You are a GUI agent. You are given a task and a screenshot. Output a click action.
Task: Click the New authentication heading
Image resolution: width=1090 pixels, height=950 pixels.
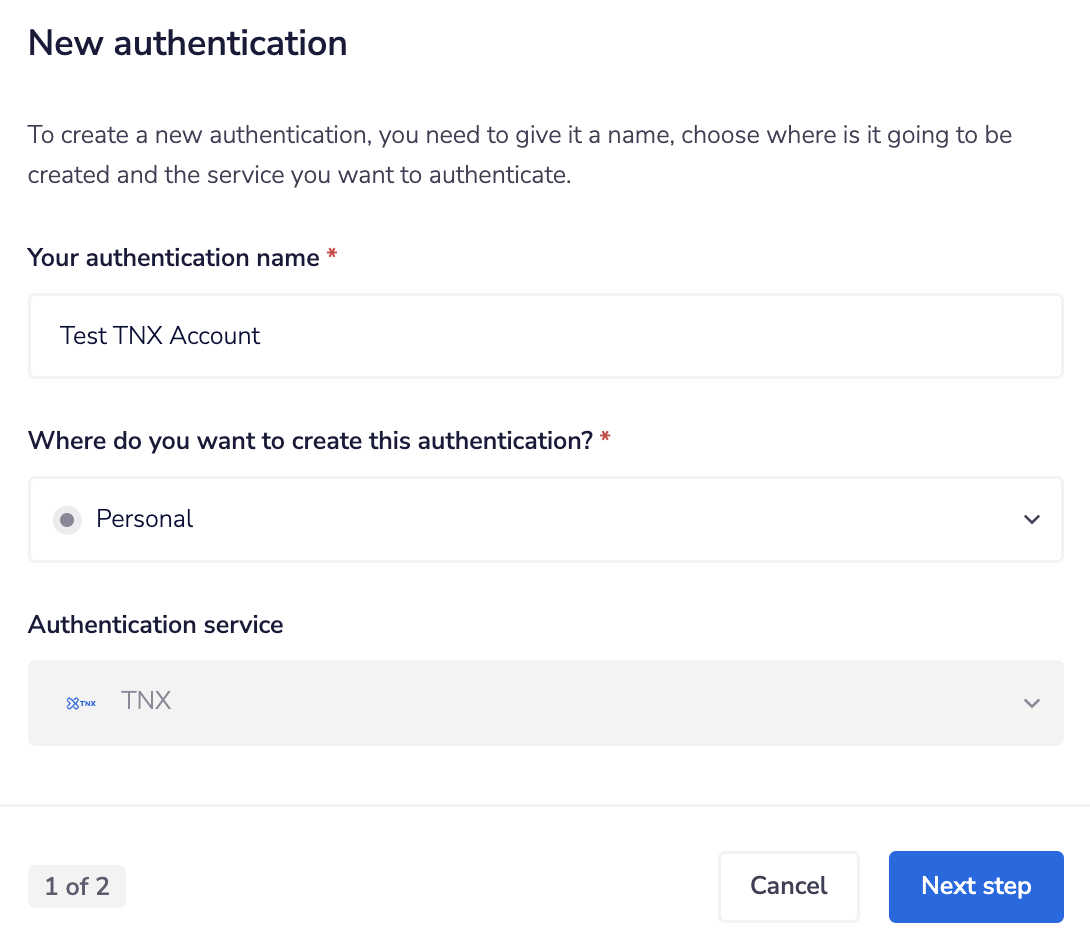187,42
